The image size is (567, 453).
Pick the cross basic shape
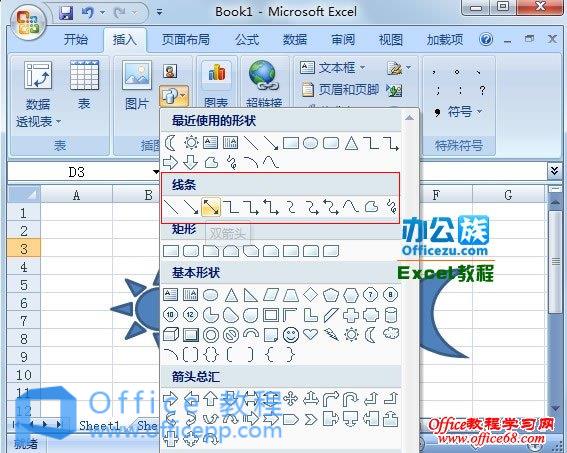tap(351, 315)
